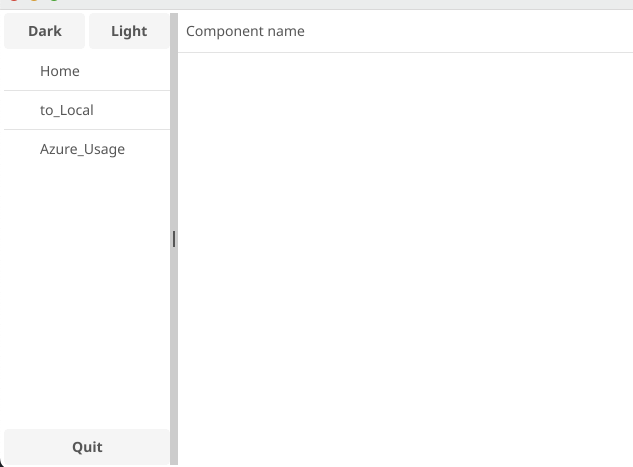Maximize the window with the green button
633x467 pixels.
coord(54,0)
